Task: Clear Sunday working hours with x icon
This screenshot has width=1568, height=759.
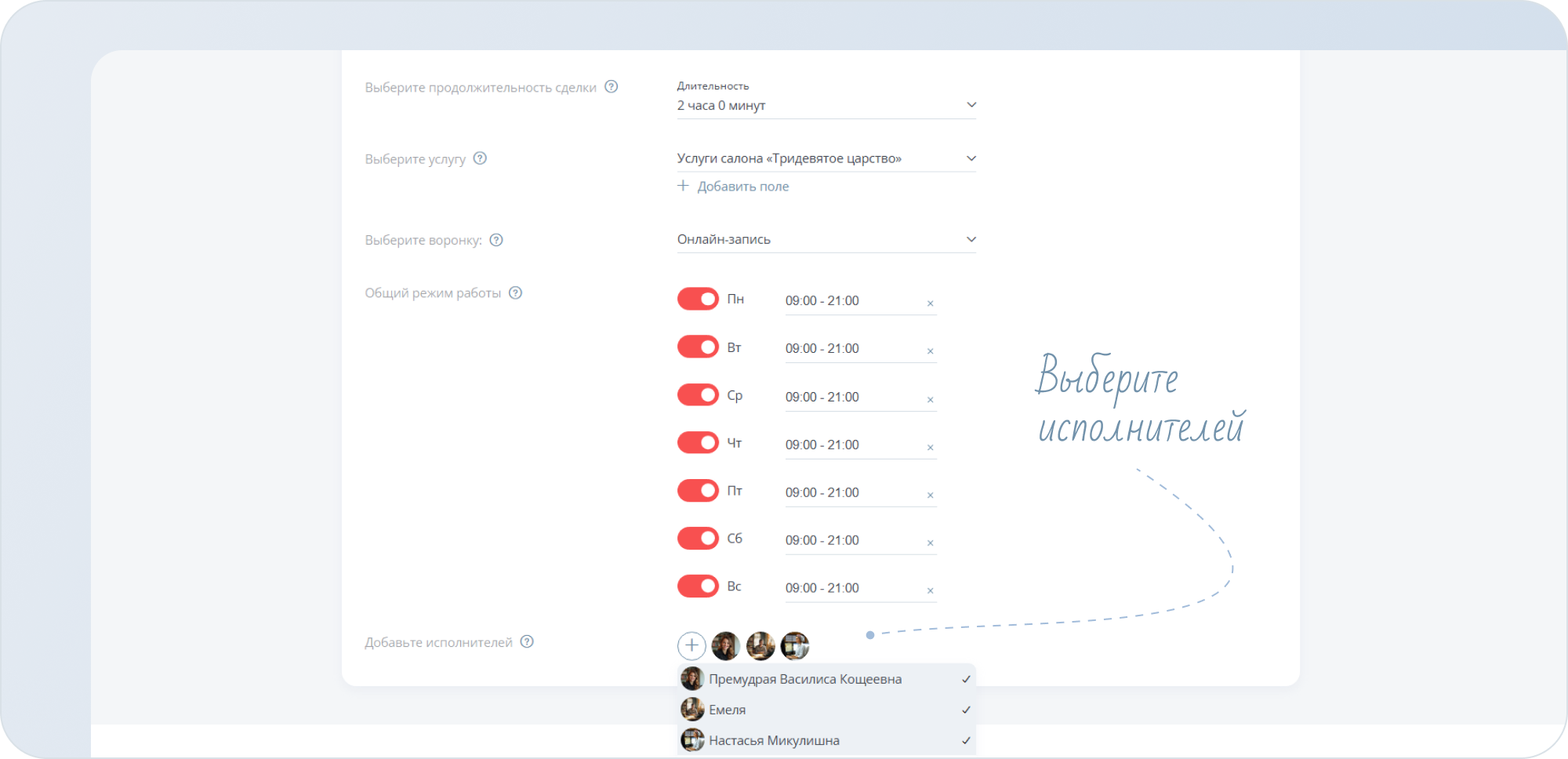Action: (931, 590)
